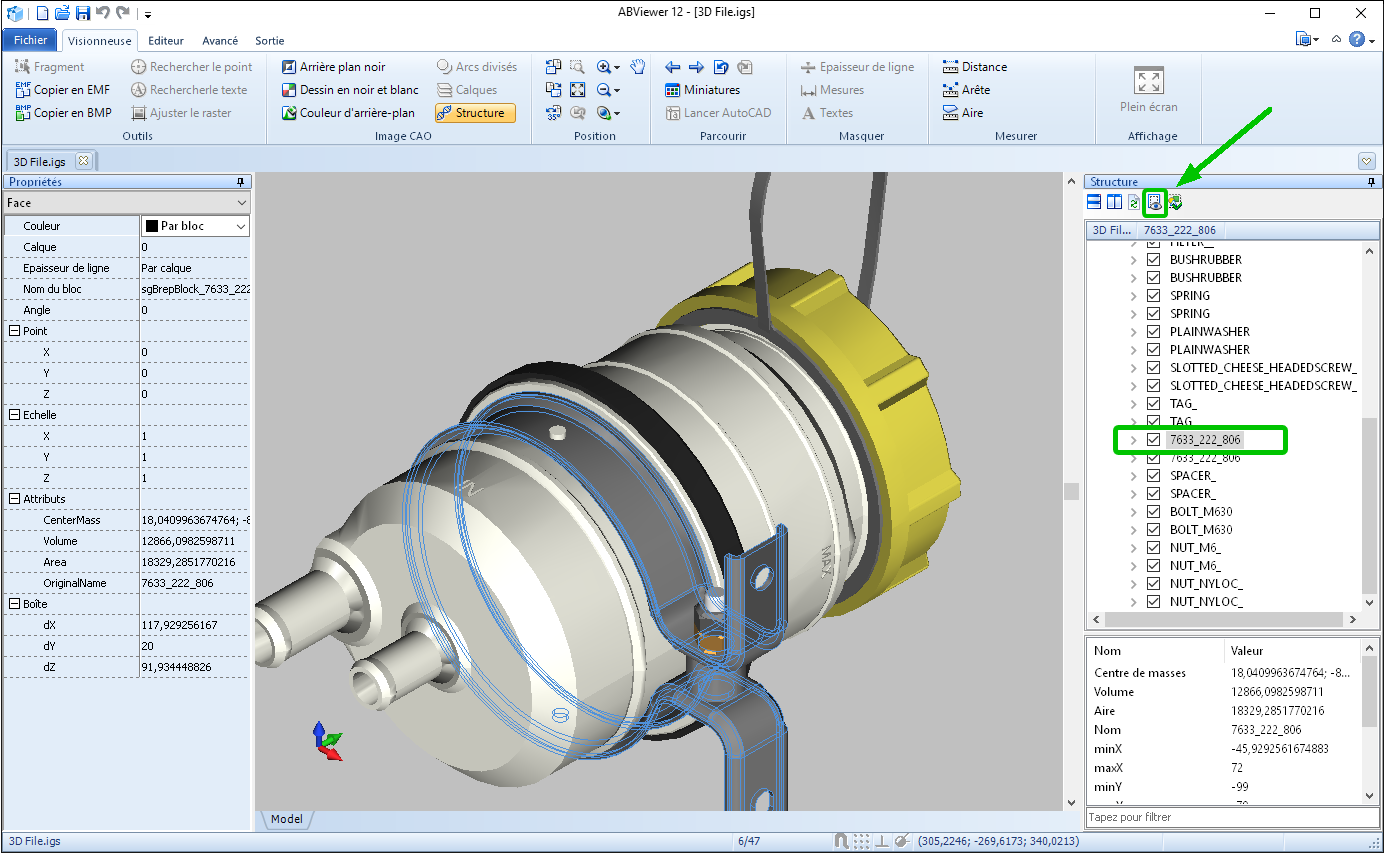
Task: Collapse the Attributs property group
Action: (14, 499)
